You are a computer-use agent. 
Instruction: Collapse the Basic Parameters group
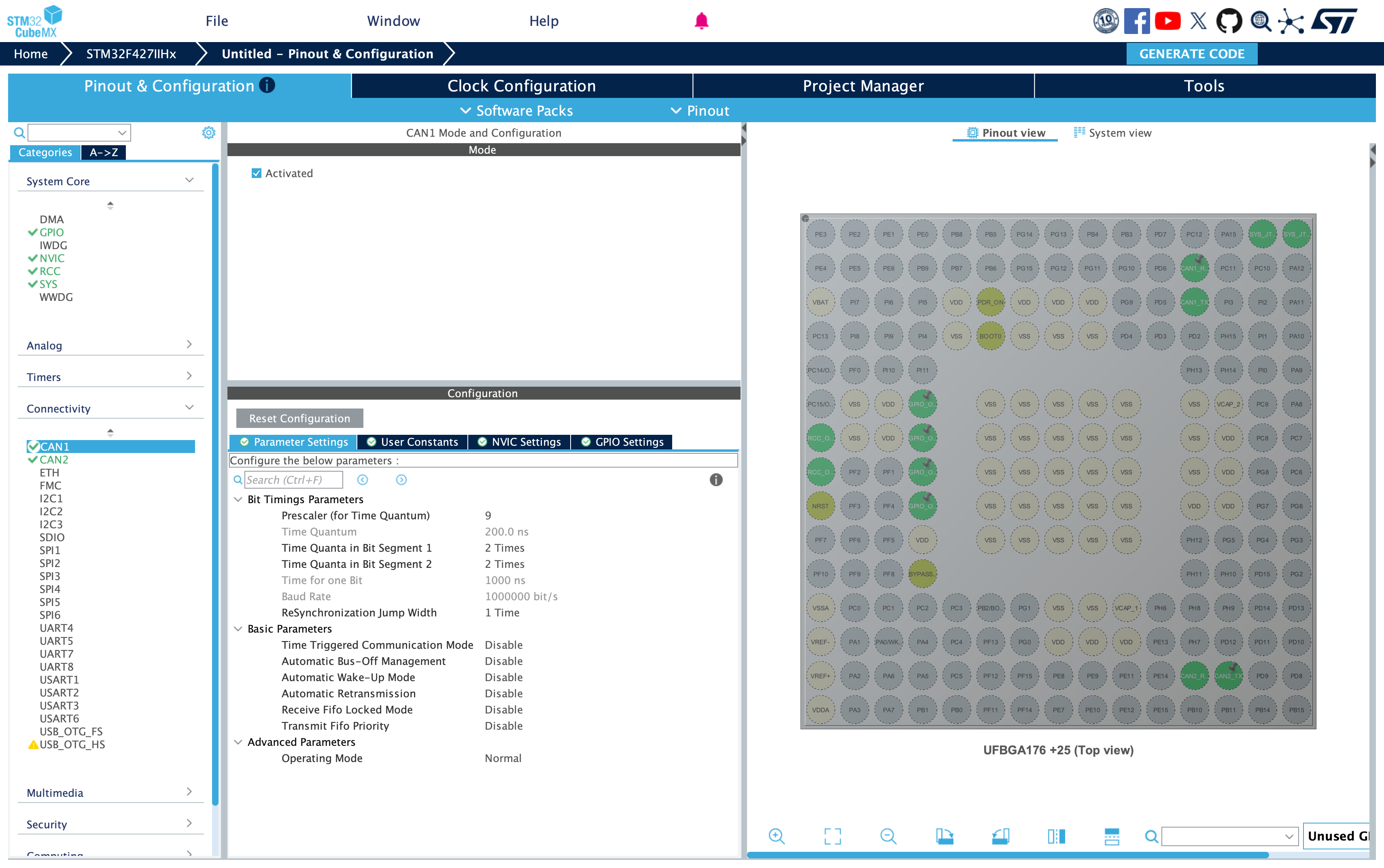238,629
